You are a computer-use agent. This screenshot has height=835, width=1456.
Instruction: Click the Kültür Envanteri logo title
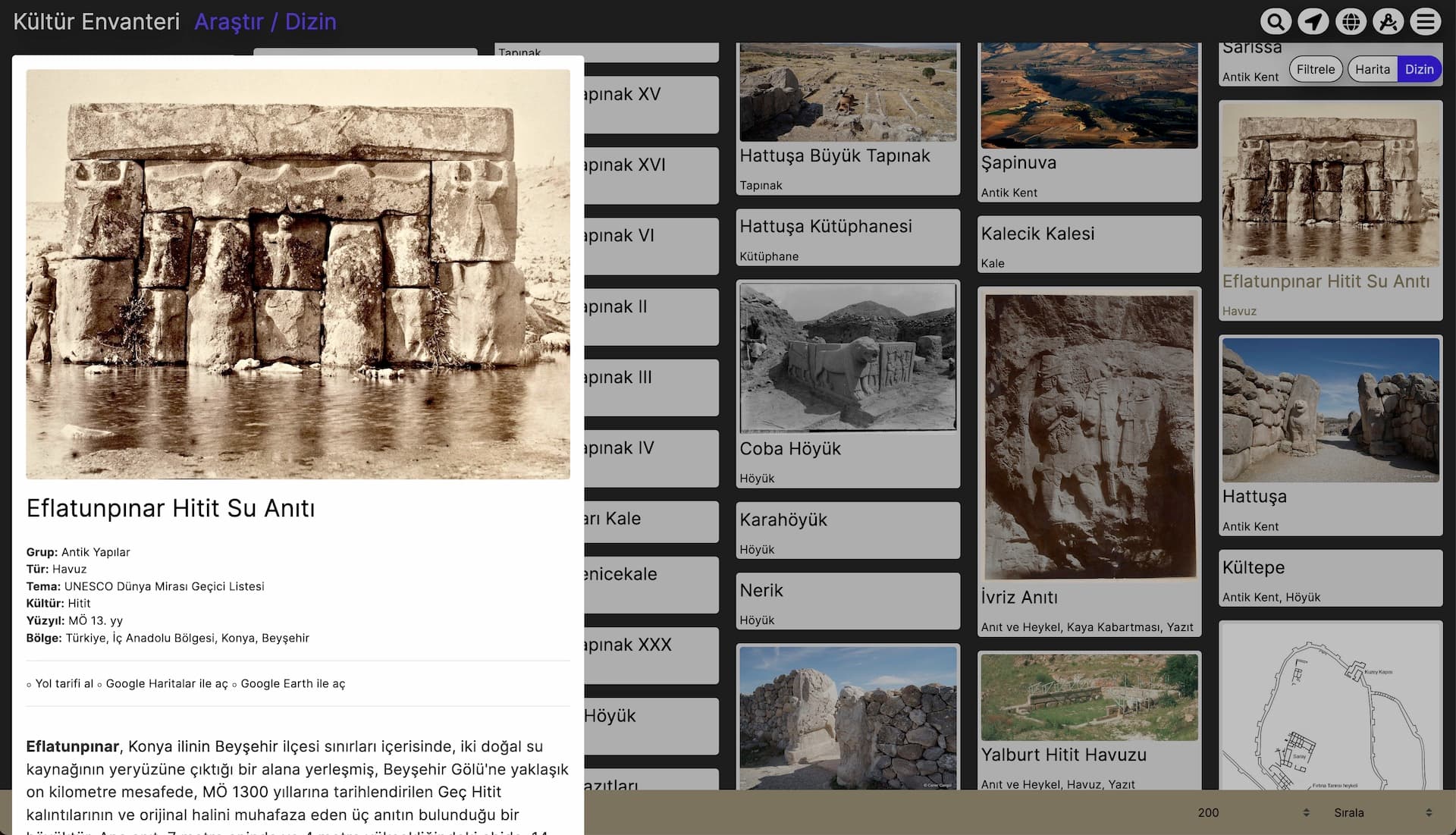[96, 21]
